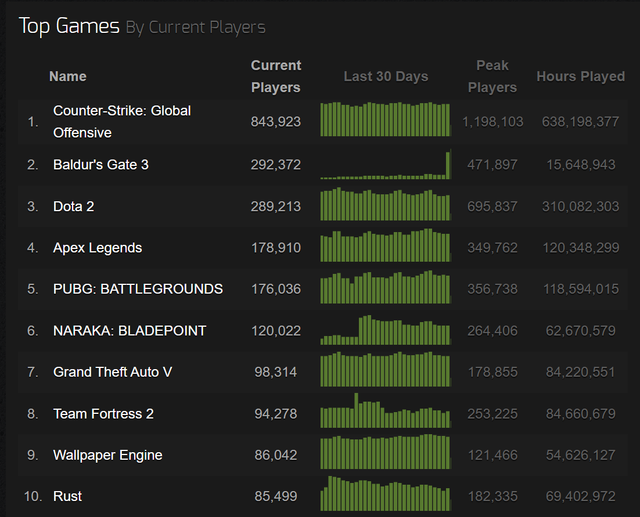Select current players value 94,278
The height and width of the screenshot is (517, 640).
pyautogui.click(x=276, y=414)
